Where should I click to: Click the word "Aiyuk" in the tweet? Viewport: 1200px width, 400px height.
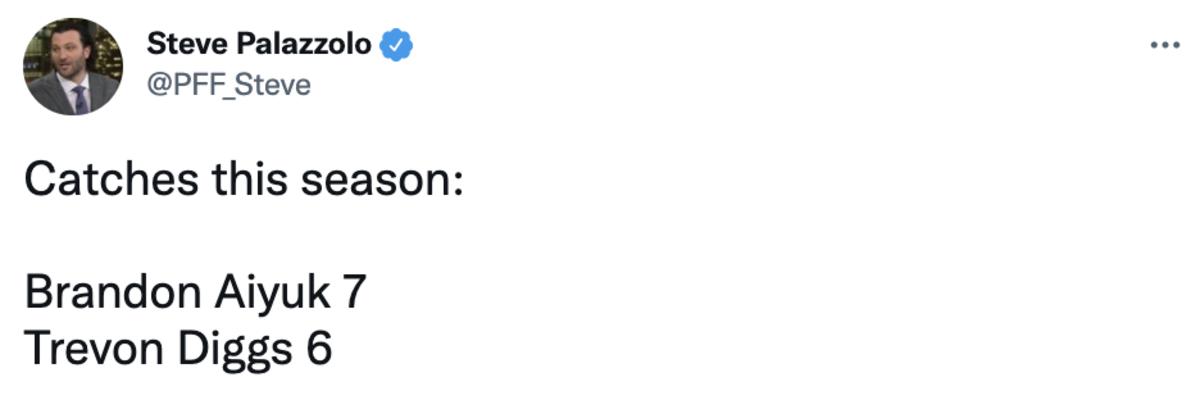pyautogui.click(x=271, y=295)
